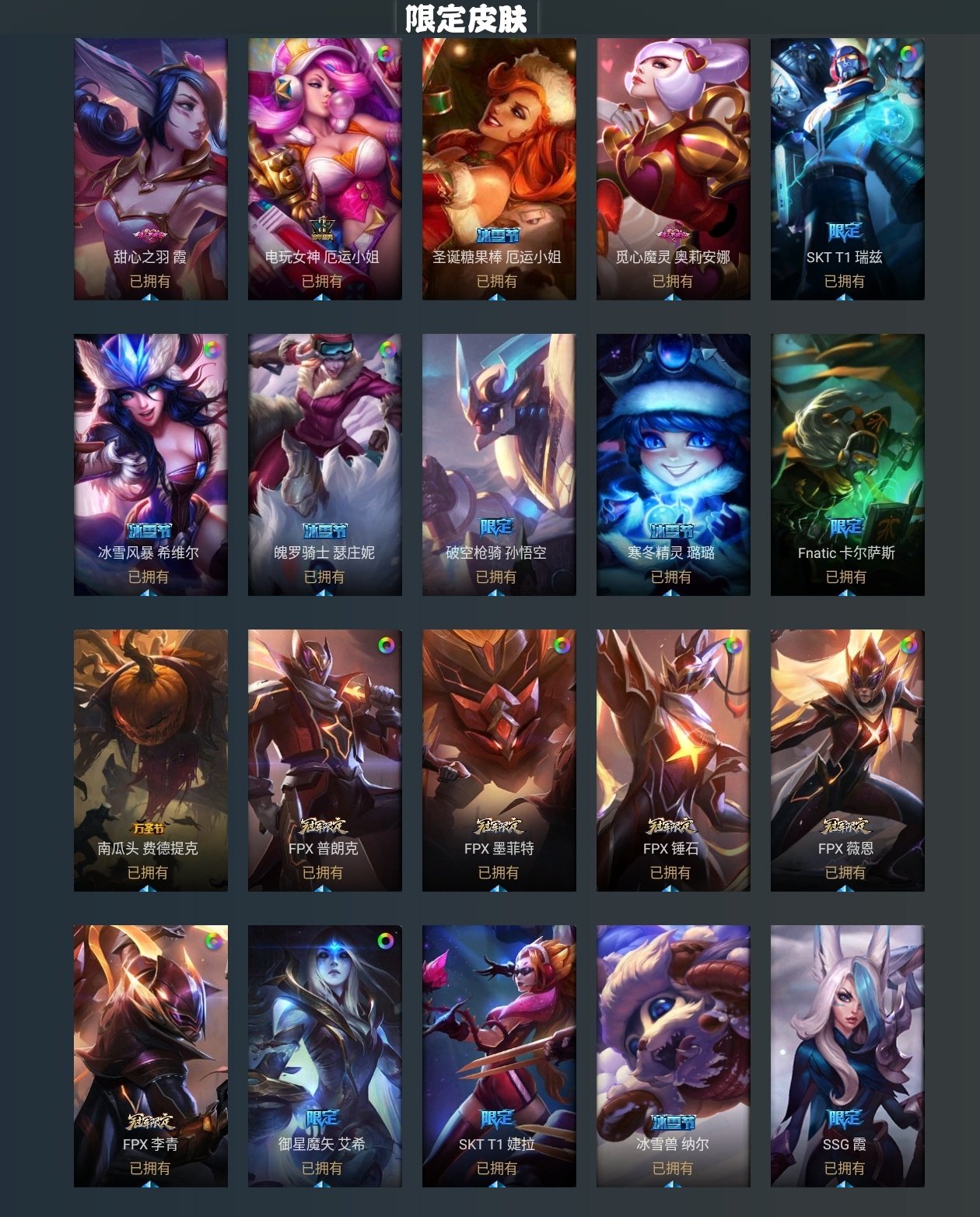Select the 限定皮肤 tab heading
This screenshot has width=980, height=1217.
(466, 19)
